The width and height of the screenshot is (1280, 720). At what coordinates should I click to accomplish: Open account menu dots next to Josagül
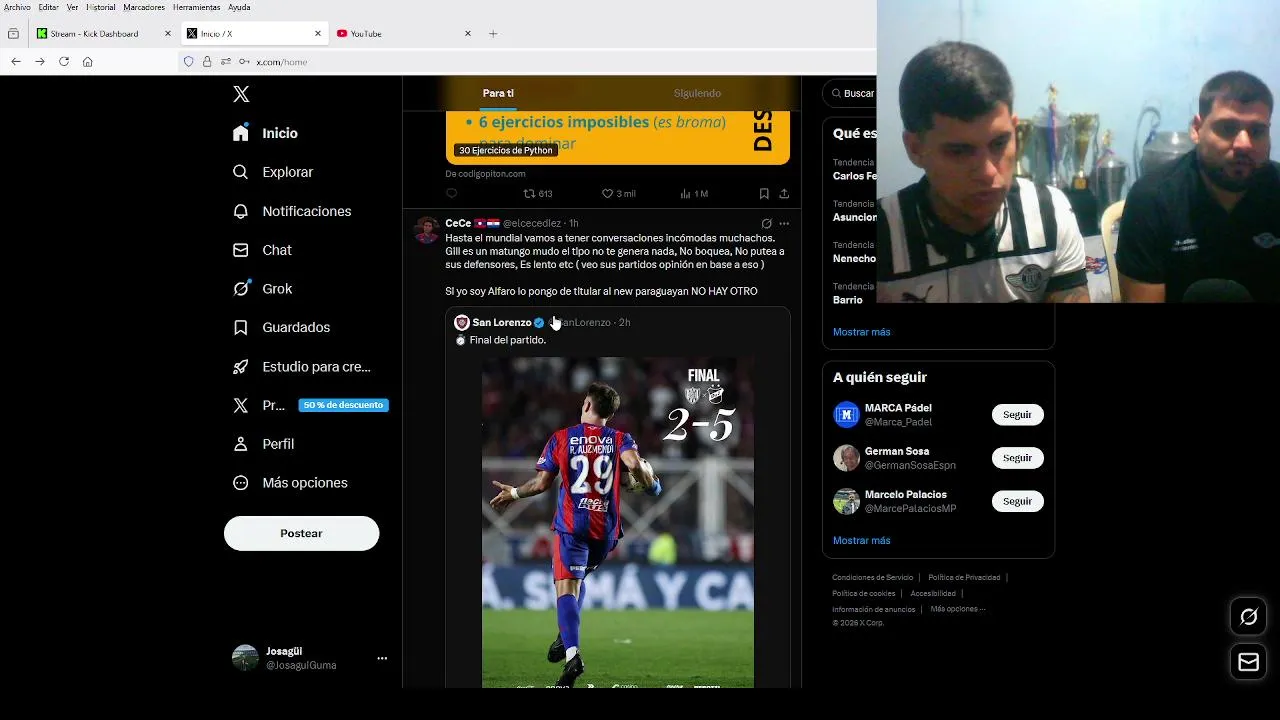[x=382, y=658]
